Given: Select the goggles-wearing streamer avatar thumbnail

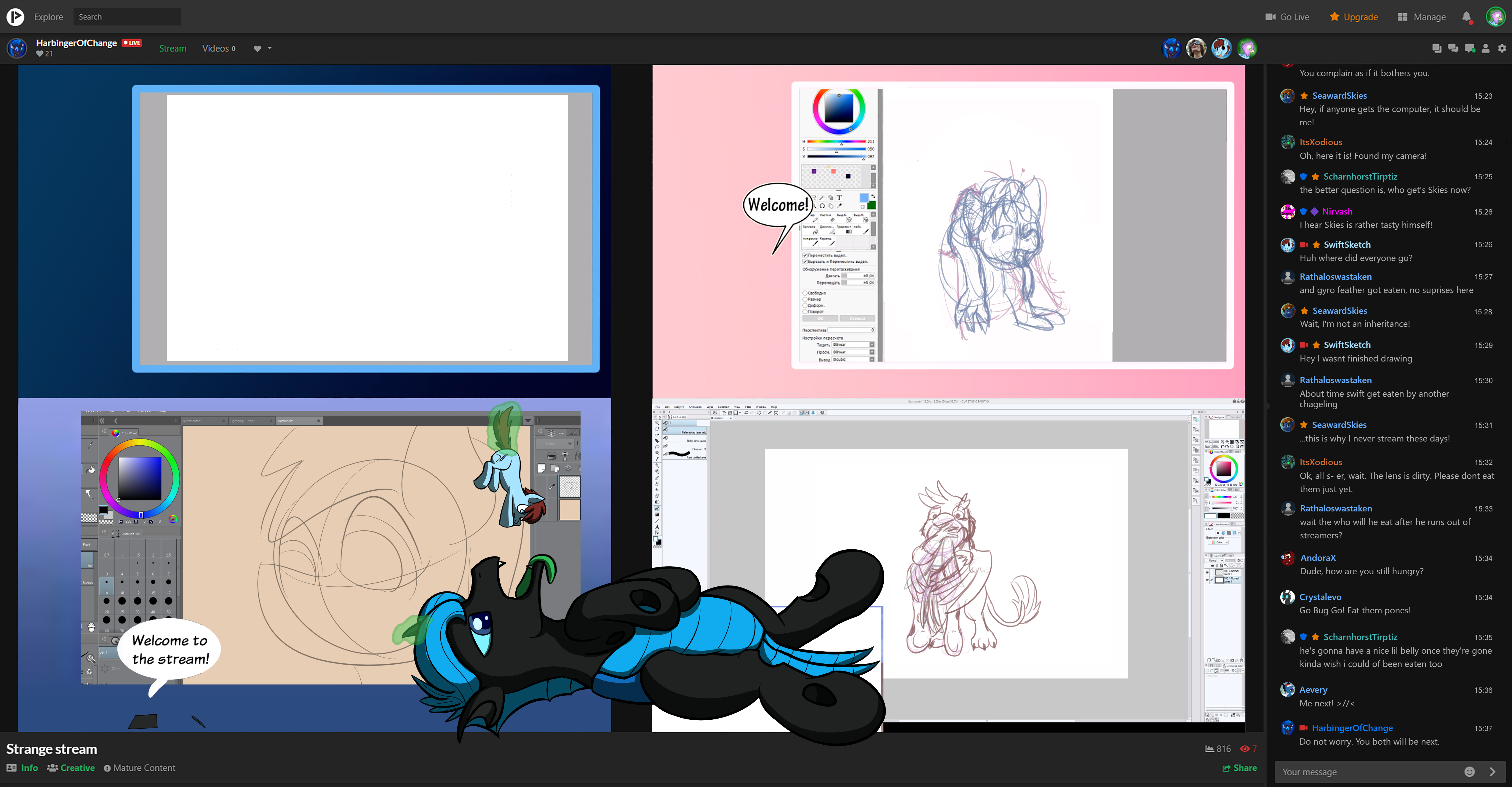Looking at the screenshot, I should (x=1195, y=48).
